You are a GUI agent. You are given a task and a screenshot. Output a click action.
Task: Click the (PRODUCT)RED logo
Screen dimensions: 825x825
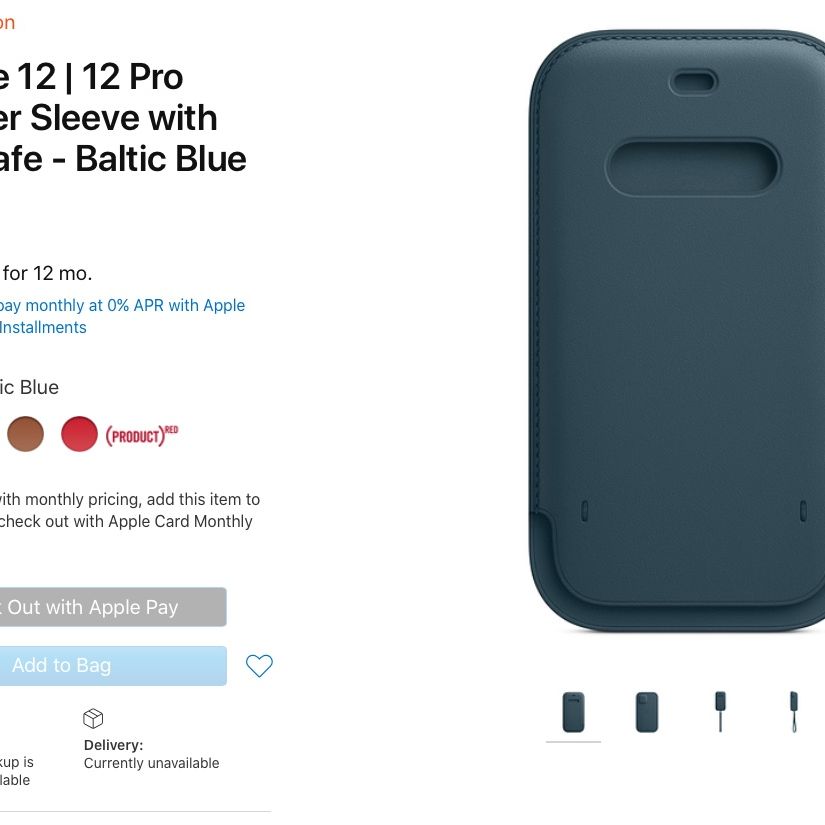(142, 436)
